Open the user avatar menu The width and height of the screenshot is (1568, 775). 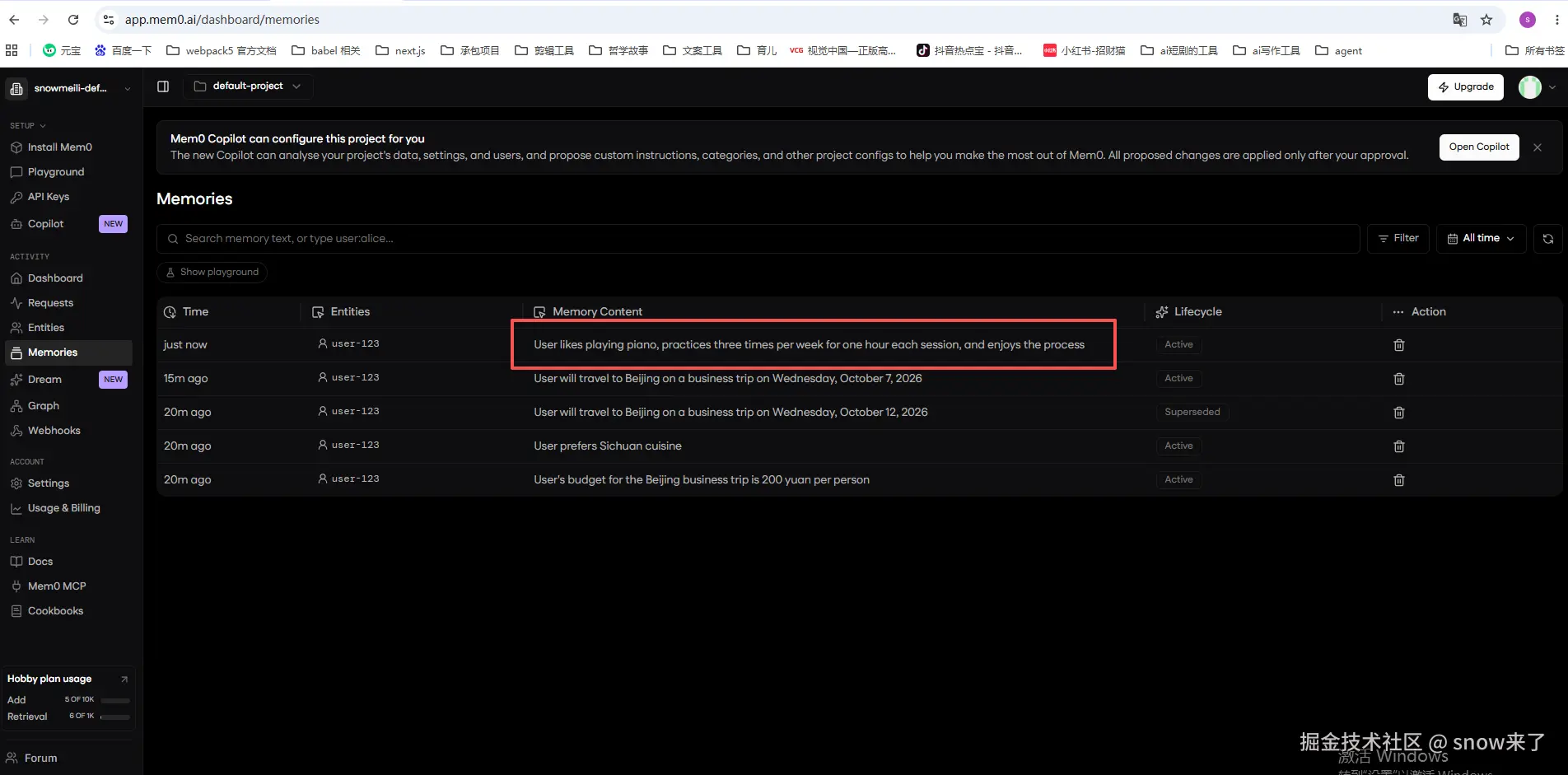point(1537,87)
